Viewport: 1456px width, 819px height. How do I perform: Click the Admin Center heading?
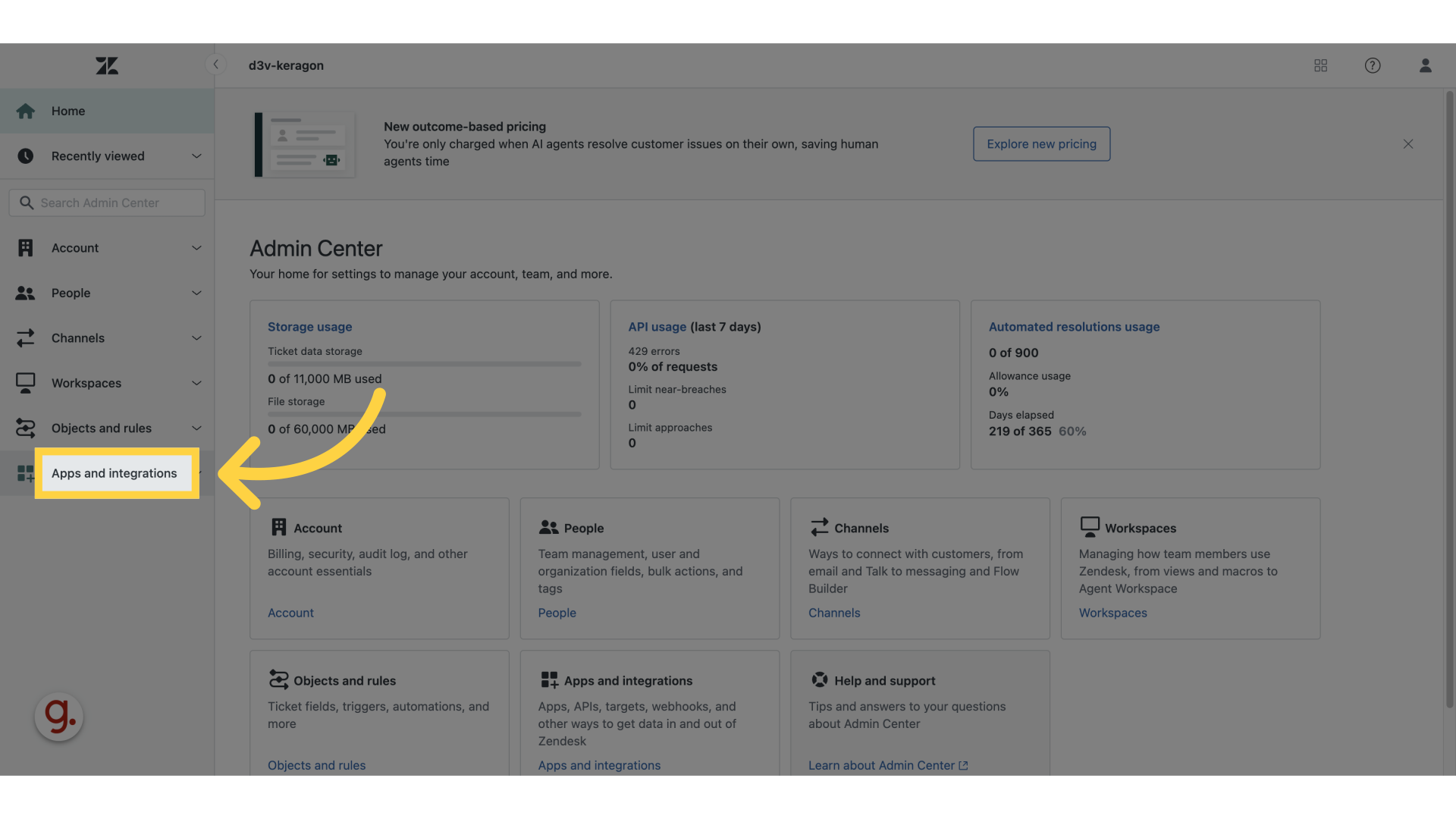point(316,248)
